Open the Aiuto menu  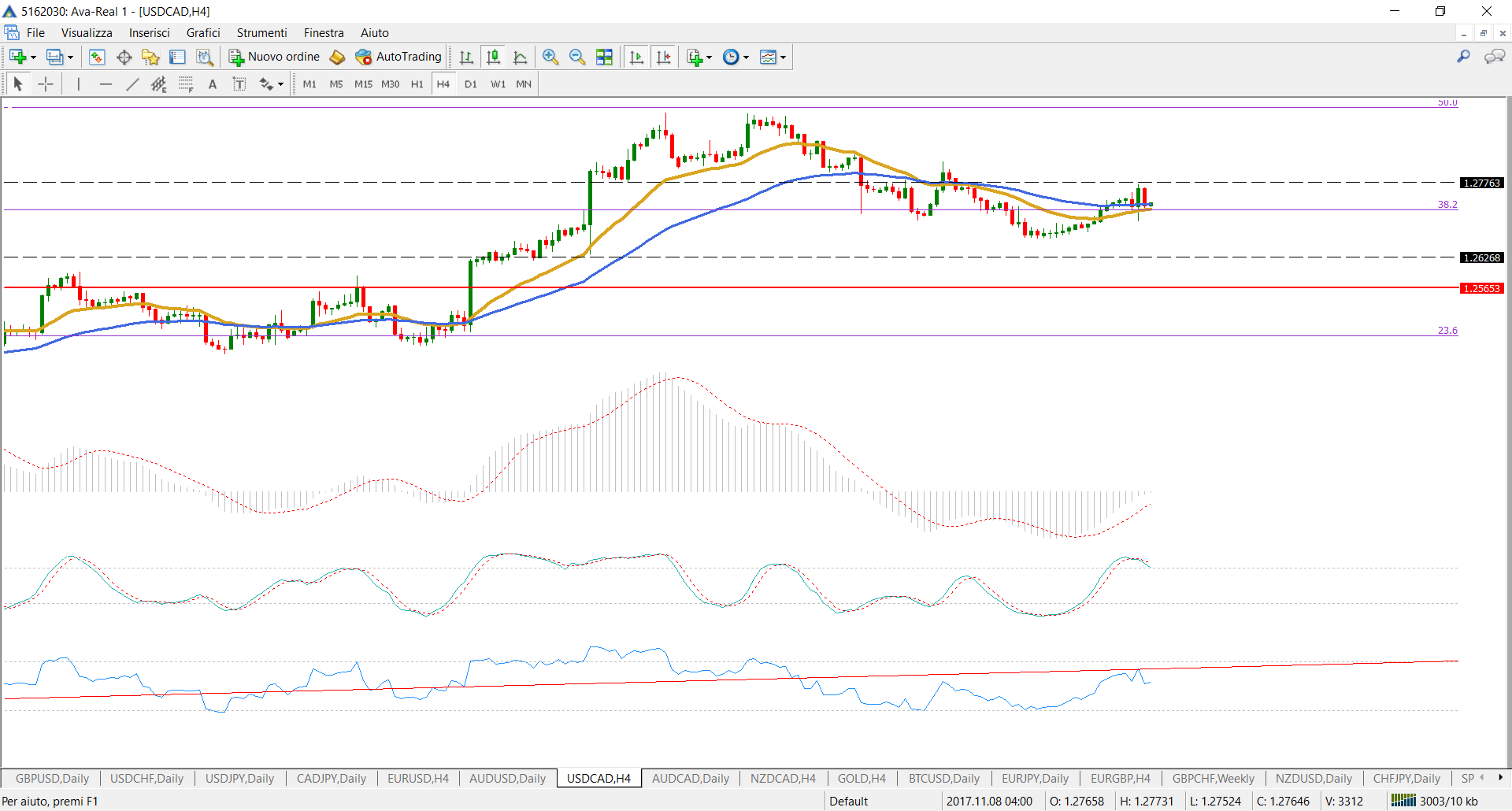[x=375, y=33]
